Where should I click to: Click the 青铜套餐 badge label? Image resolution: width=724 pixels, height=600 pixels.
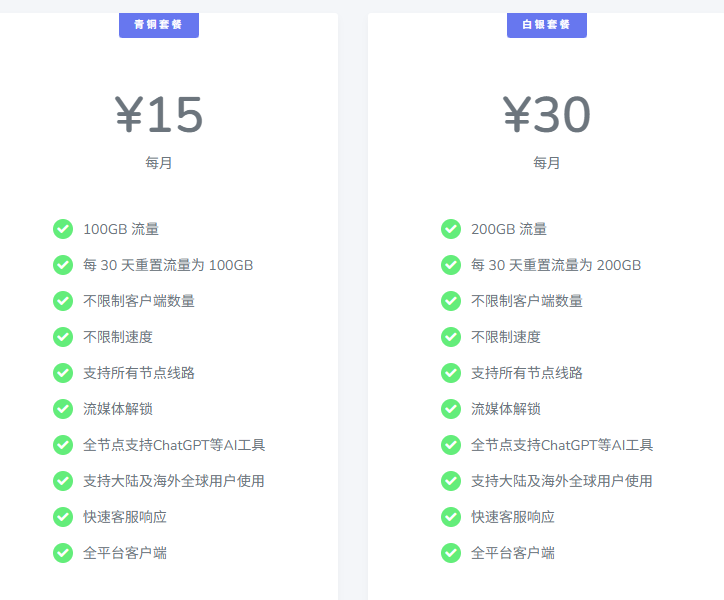158,24
